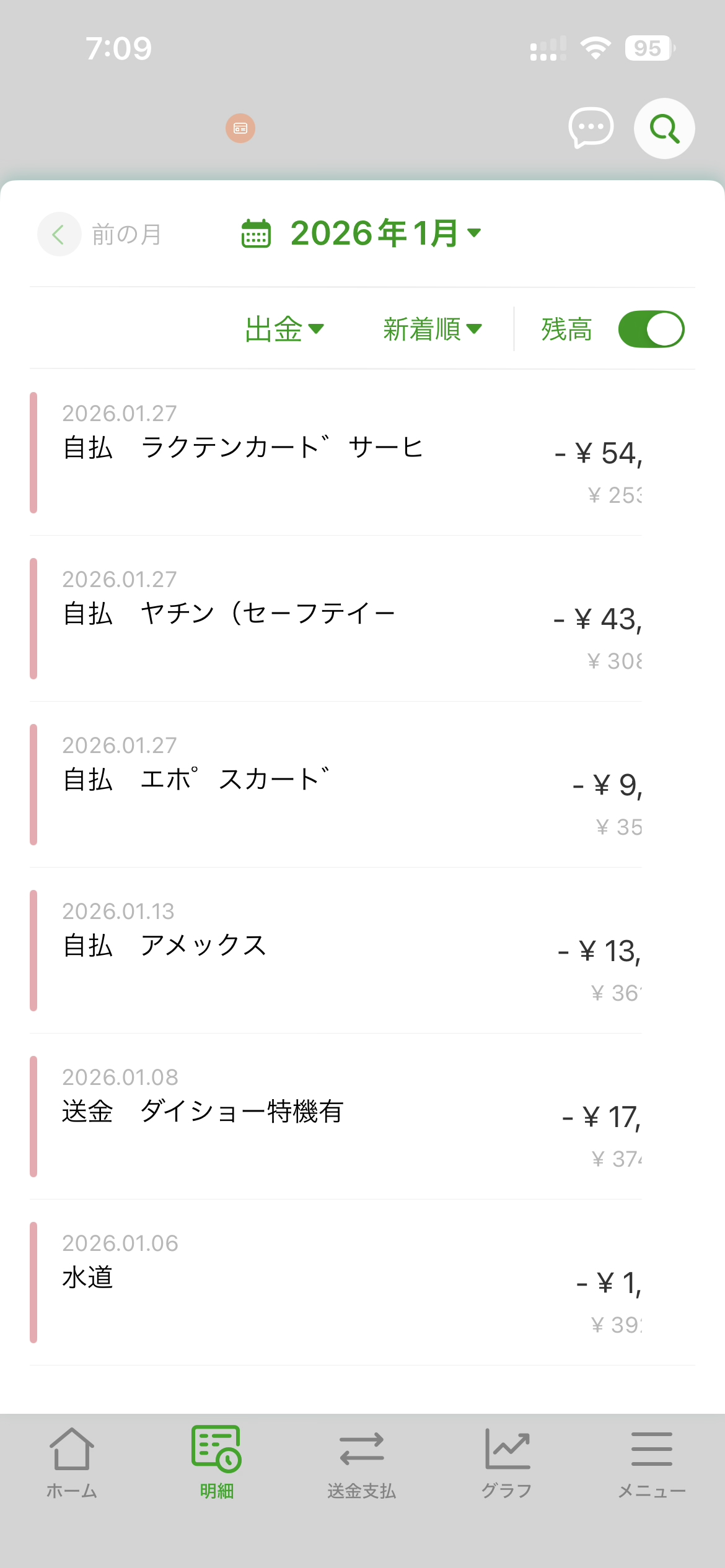Click the green calendar icon
This screenshot has height=1568, width=725.
click(x=256, y=234)
